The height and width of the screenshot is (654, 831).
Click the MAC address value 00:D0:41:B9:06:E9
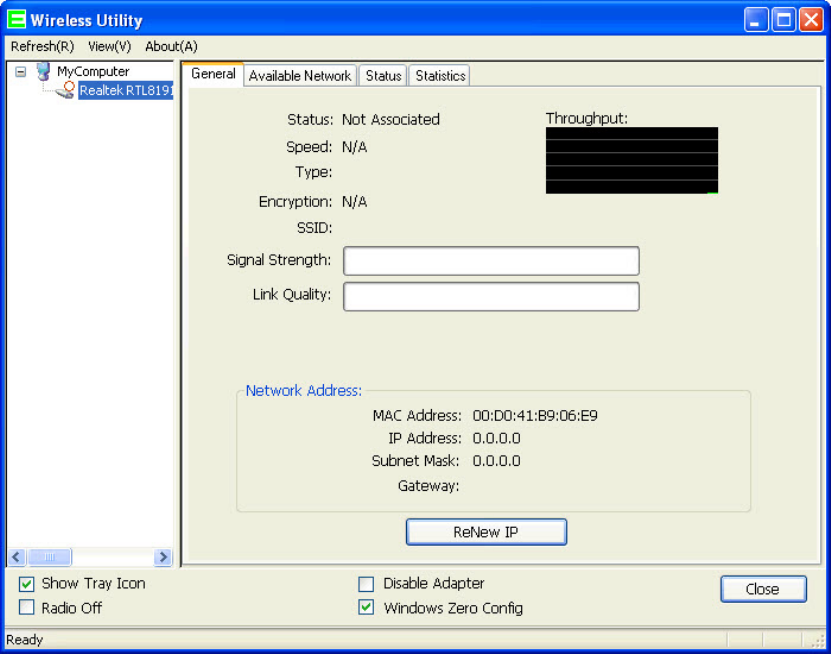(x=535, y=416)
